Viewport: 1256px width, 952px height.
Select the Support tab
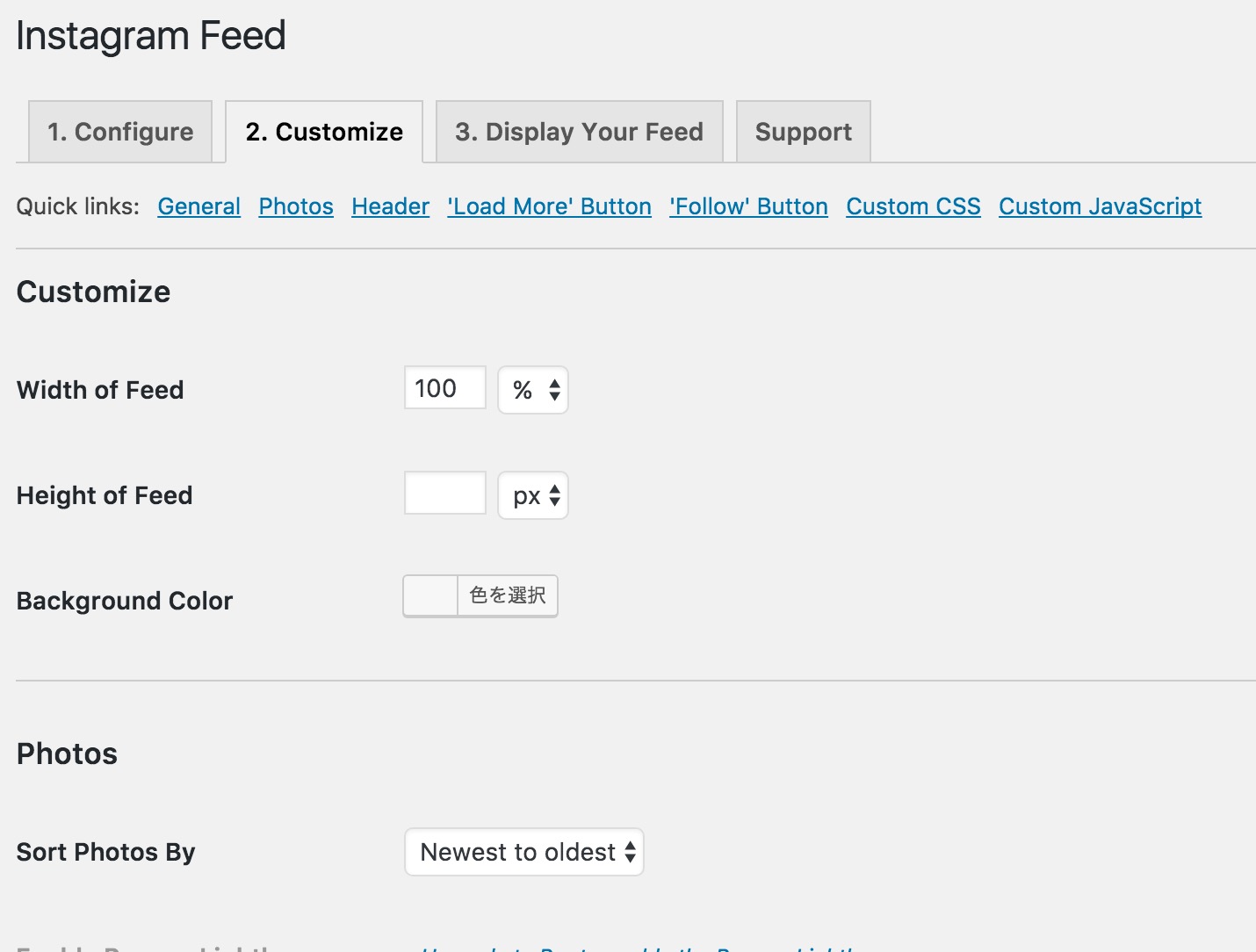tap(803, 132)
